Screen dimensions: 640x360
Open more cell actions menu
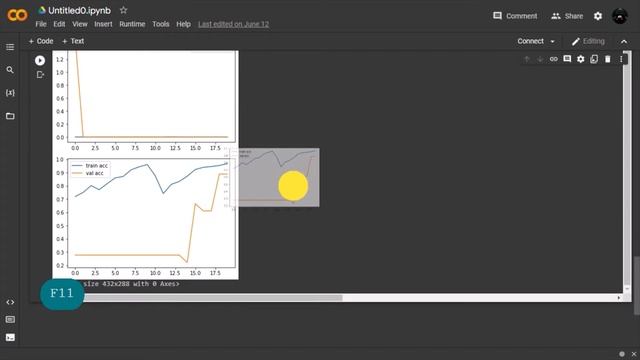pyautogui.click(x=621, y=59)
